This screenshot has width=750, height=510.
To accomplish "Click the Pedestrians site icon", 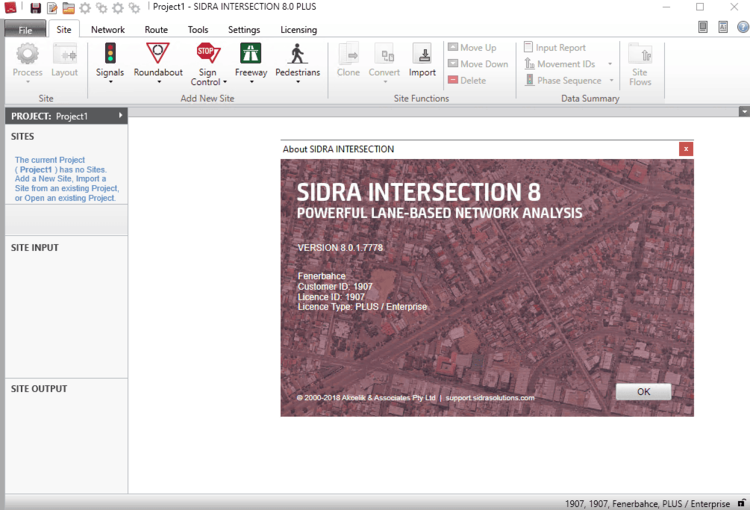I will pyautogui.click(x=297, y=53).
